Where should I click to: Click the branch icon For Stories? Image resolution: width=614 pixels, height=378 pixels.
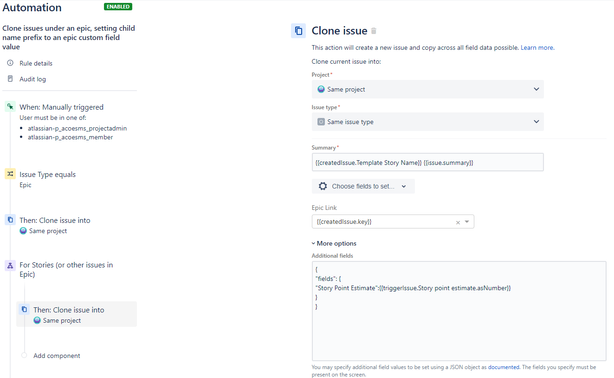coord(10,265)
